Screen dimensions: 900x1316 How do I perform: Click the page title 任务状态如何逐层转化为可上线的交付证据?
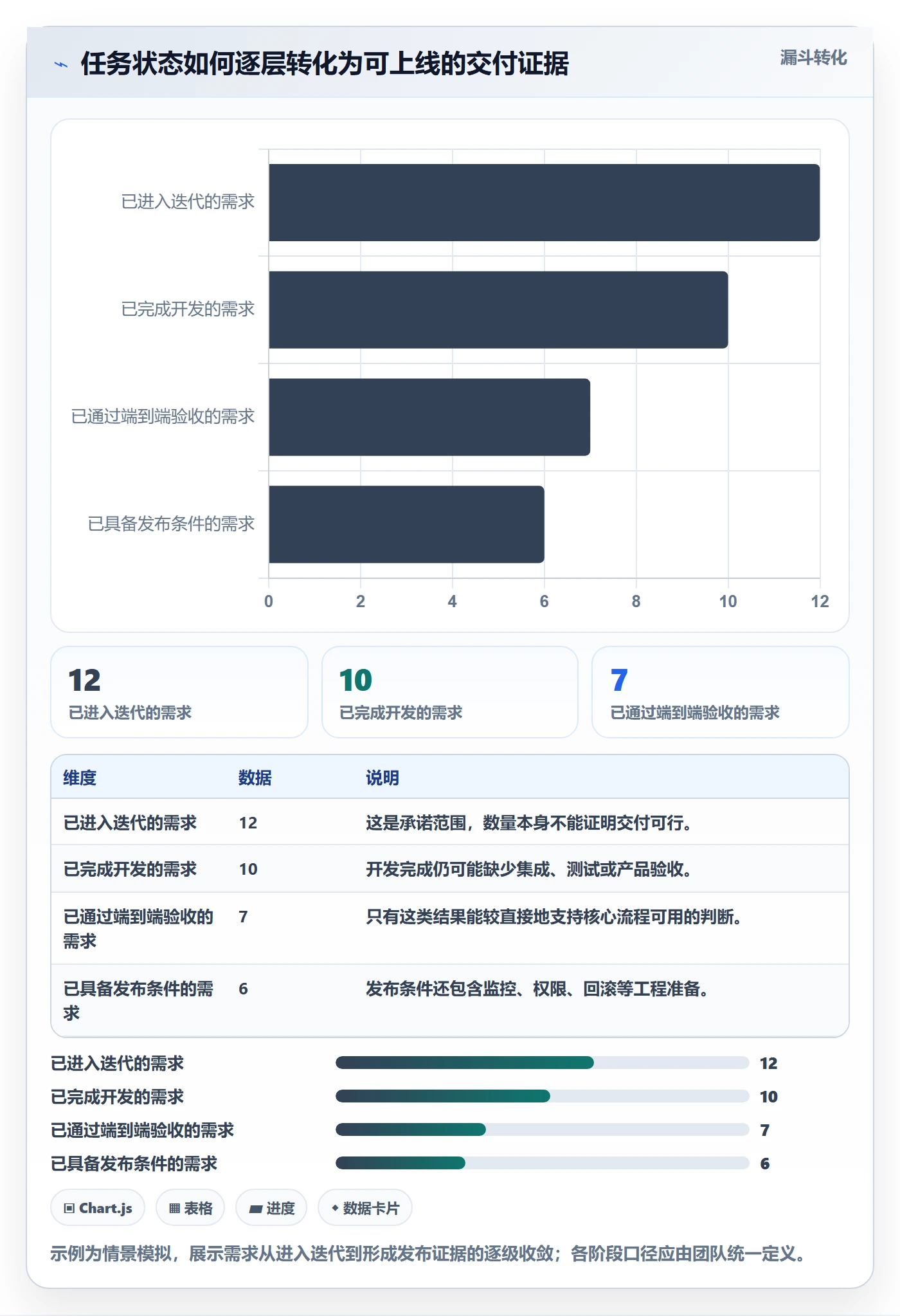pyautogui.click(x=325, y=64)
